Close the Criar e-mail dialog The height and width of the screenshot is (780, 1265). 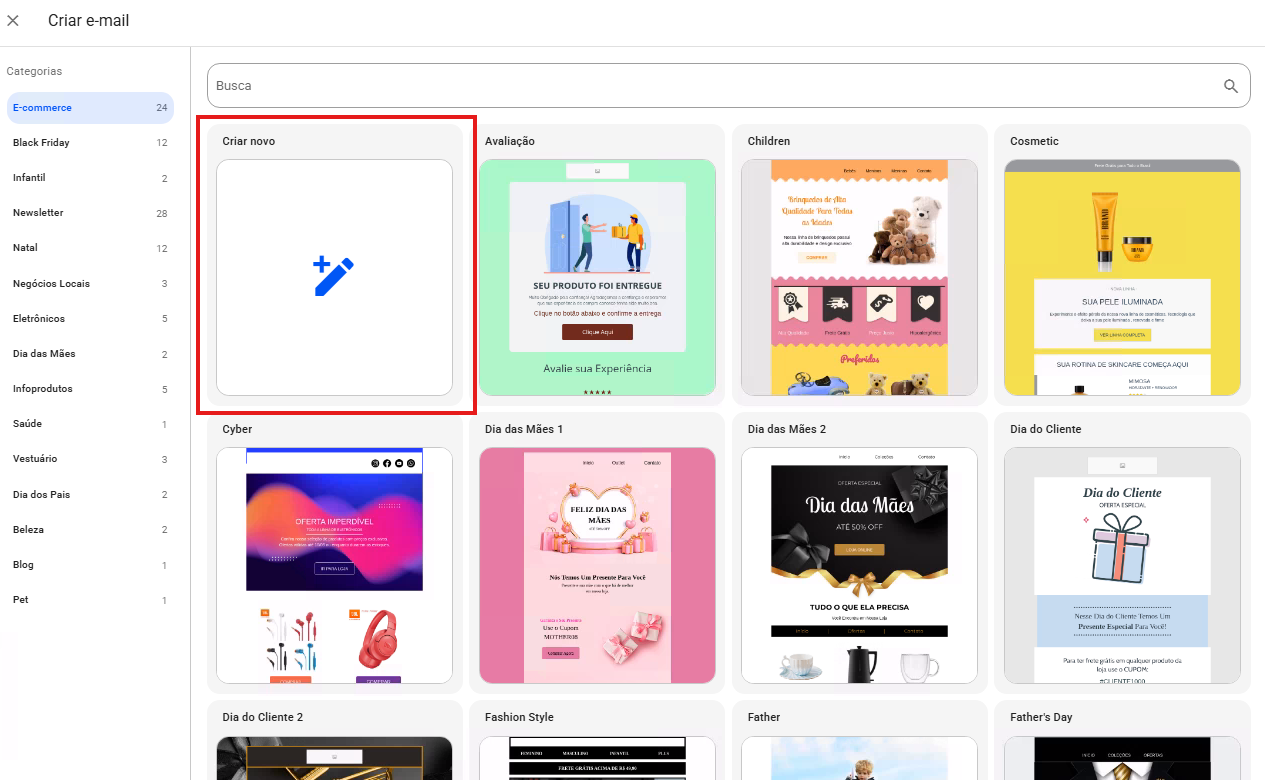pos(13,21)
